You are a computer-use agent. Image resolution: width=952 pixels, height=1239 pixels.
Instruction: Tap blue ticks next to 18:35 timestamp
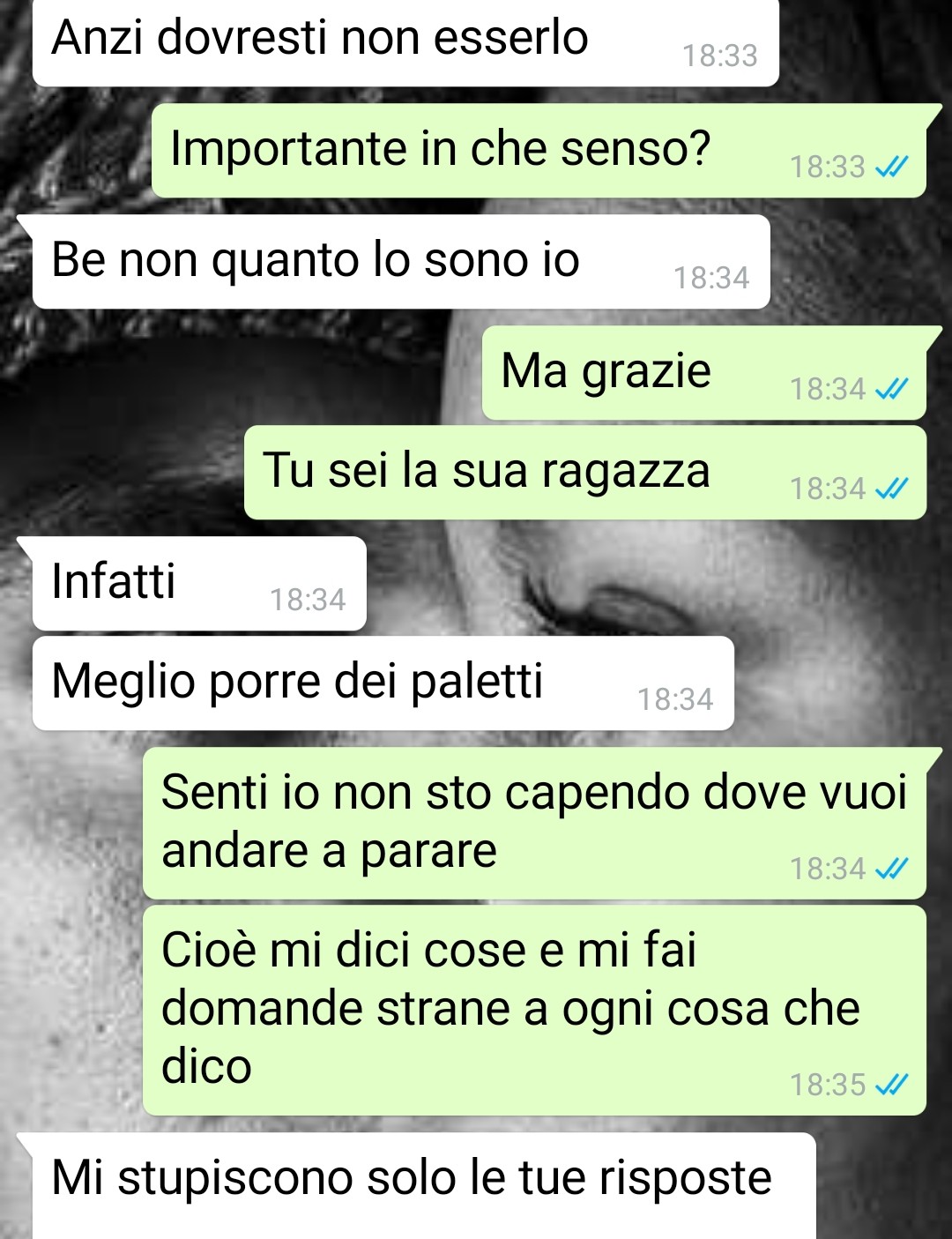891,1085
